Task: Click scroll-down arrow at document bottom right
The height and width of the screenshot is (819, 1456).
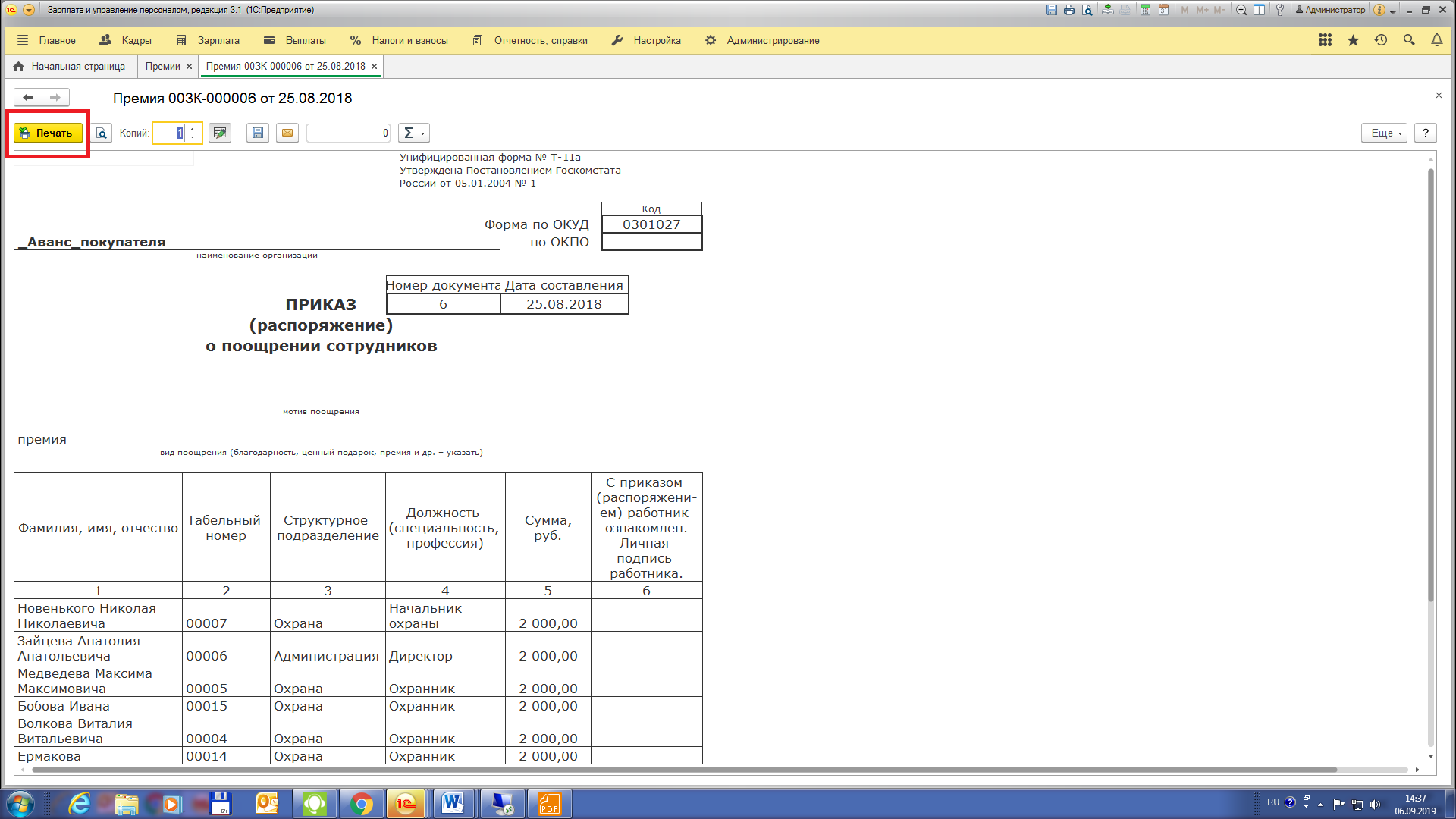Action: (x=1431, y=756)
